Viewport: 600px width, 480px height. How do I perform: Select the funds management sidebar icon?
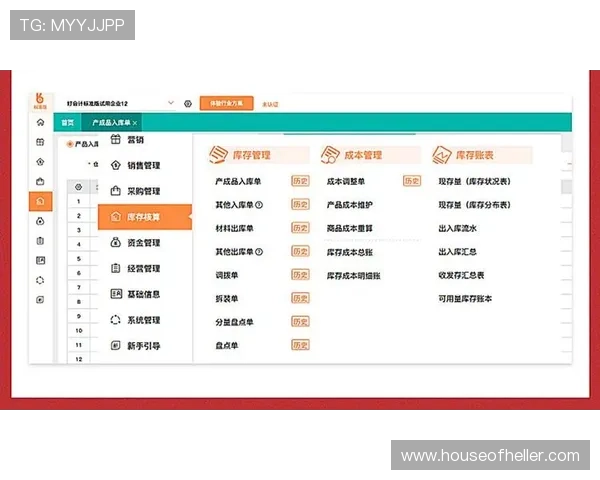(40, 221)
